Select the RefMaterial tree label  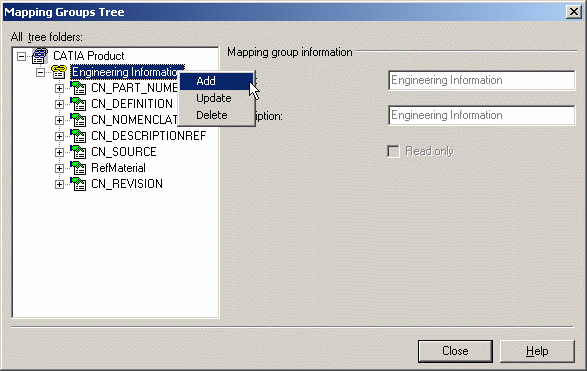coord(118,168)
